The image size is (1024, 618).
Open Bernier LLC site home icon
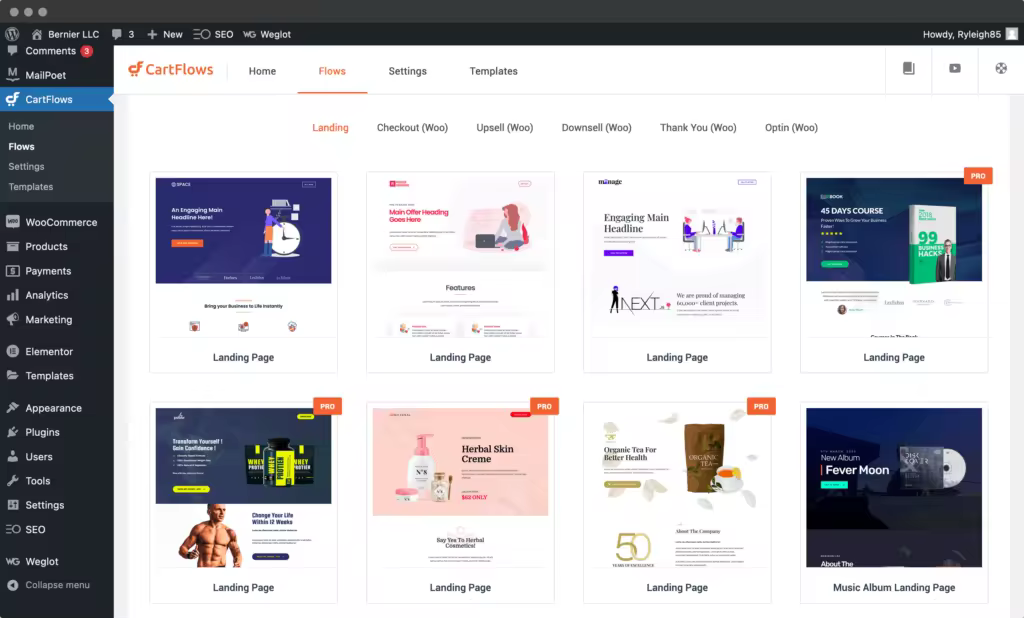click(x=37, y=34)
